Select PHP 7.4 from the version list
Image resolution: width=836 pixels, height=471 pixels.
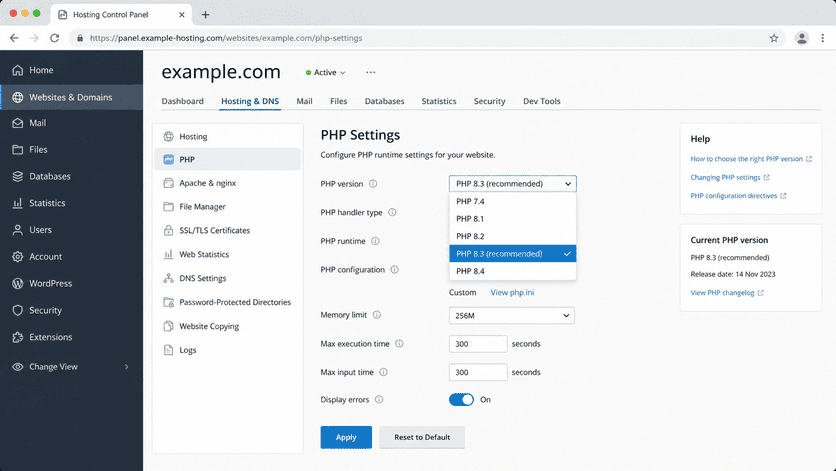[x=512, y=201]
